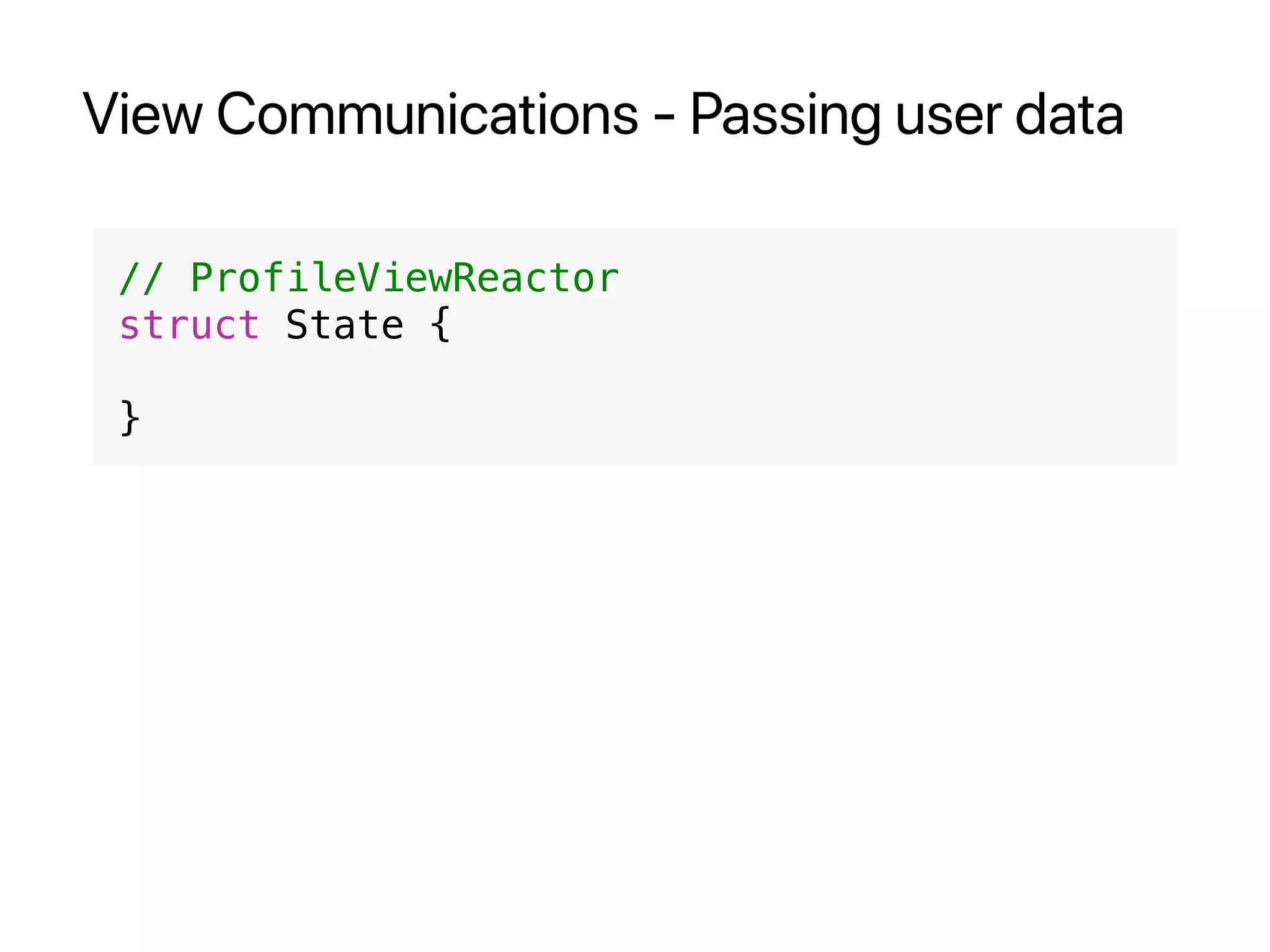Image resolution: width=1270 pixels, height=952 pixels.
Task: Click the capital "S" in "State"
Action: coord(296,325)
